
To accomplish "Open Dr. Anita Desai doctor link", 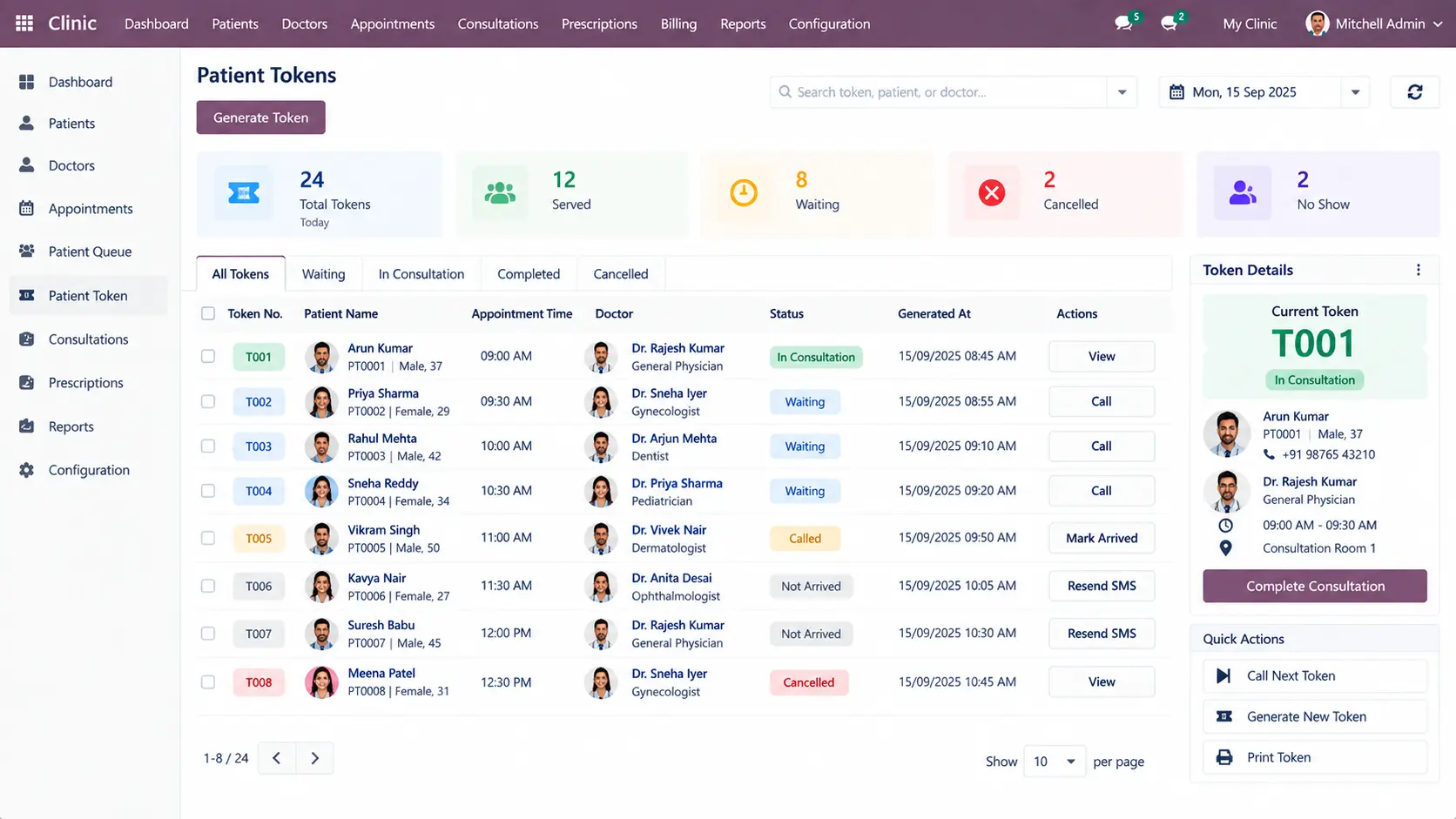I will point(671,578).
